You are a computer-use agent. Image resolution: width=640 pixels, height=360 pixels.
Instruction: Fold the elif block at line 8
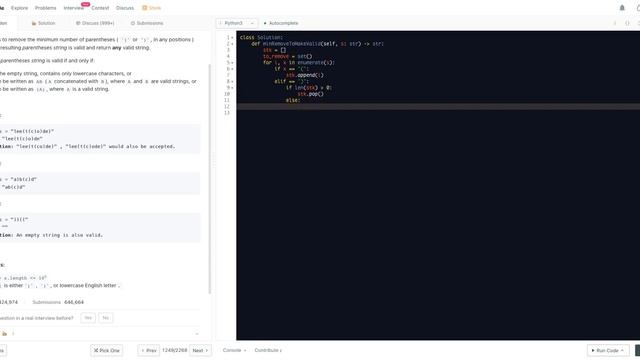pos(232,82)
